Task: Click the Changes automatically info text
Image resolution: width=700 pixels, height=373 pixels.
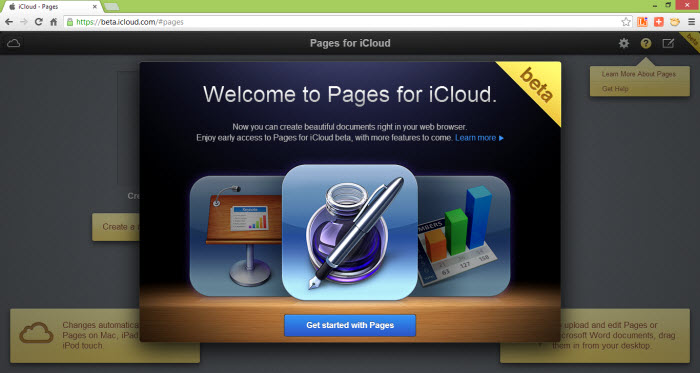Action: 101,336
